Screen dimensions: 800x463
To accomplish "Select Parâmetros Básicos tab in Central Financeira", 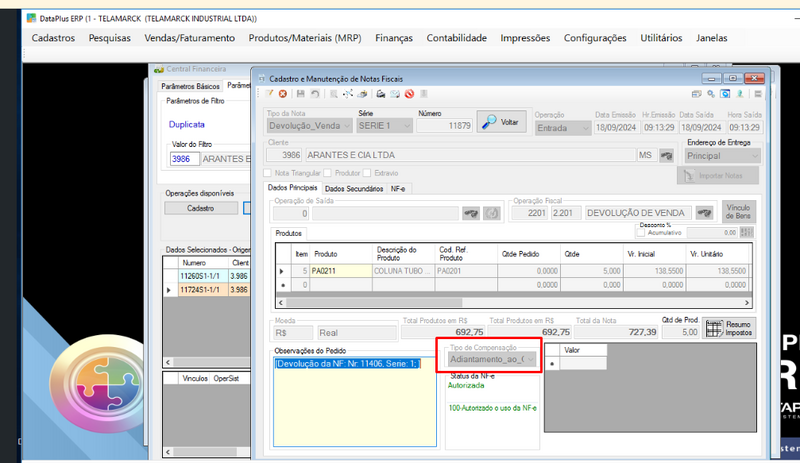I will tap(190, 86).
